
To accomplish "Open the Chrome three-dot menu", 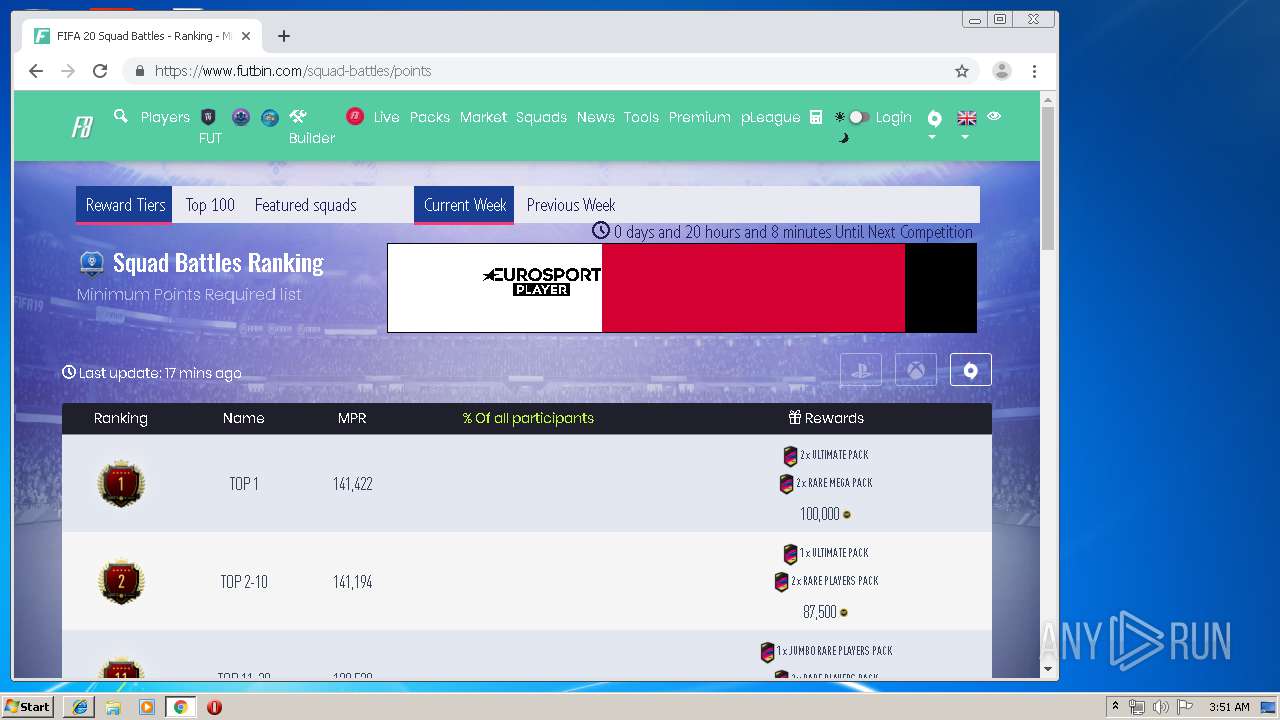I will pyautogui.click(x=1034, y=71).
